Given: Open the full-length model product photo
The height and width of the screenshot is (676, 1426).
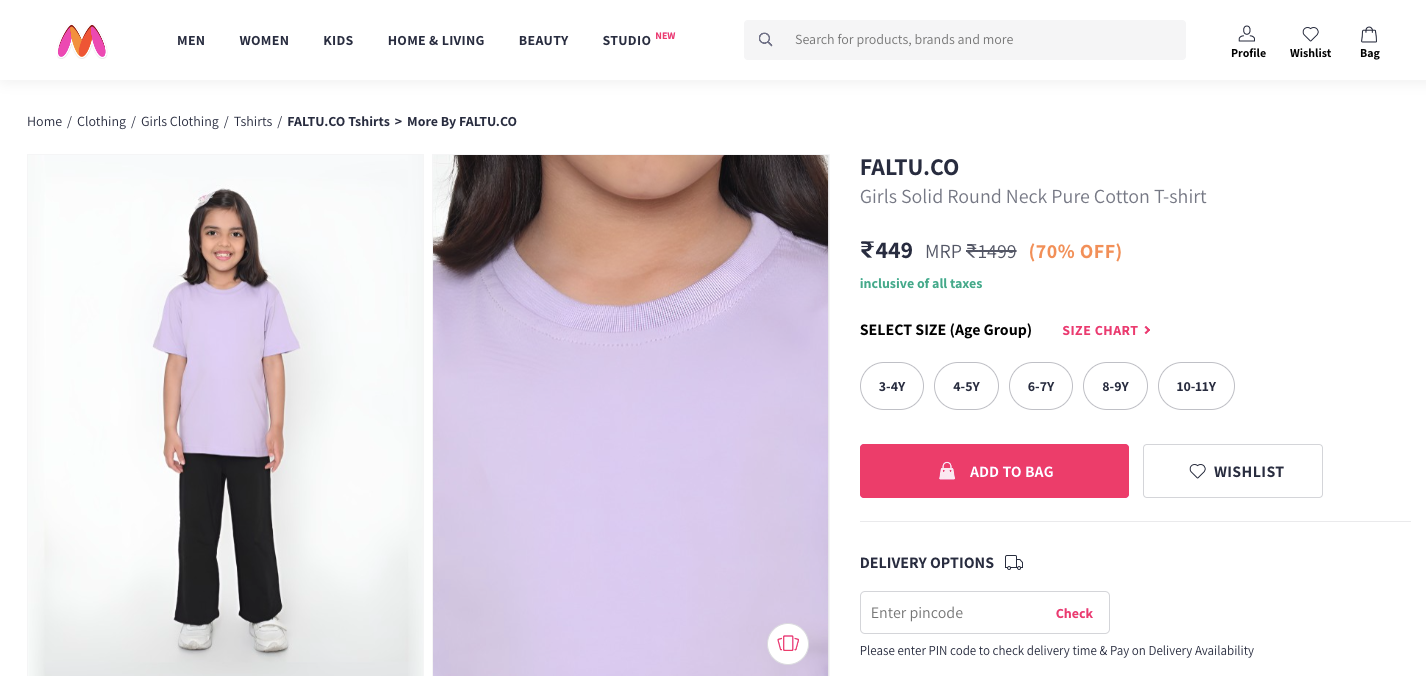Looking at the screenshot, I should (x=226, y=415).
